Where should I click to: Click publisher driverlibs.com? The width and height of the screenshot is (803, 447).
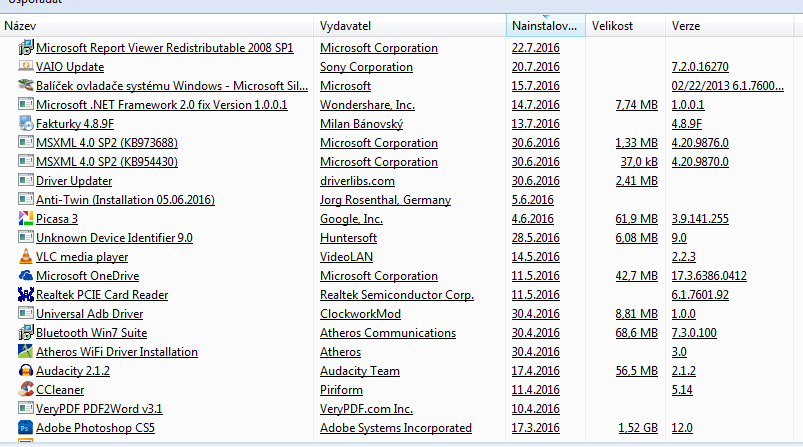pos(357,181)
